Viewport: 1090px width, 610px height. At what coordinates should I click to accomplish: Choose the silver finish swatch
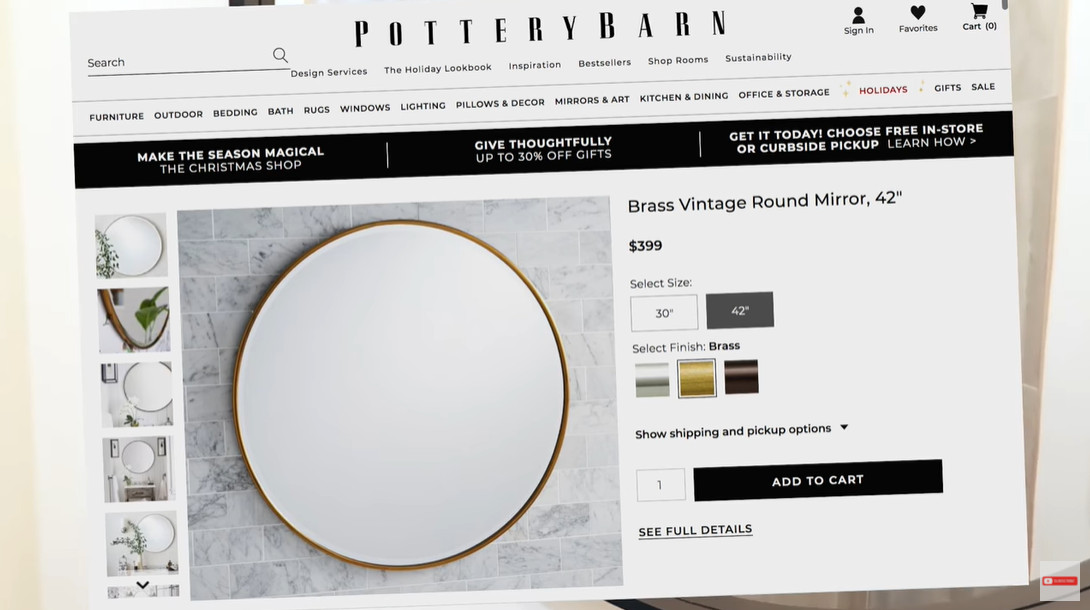[652, 379]
